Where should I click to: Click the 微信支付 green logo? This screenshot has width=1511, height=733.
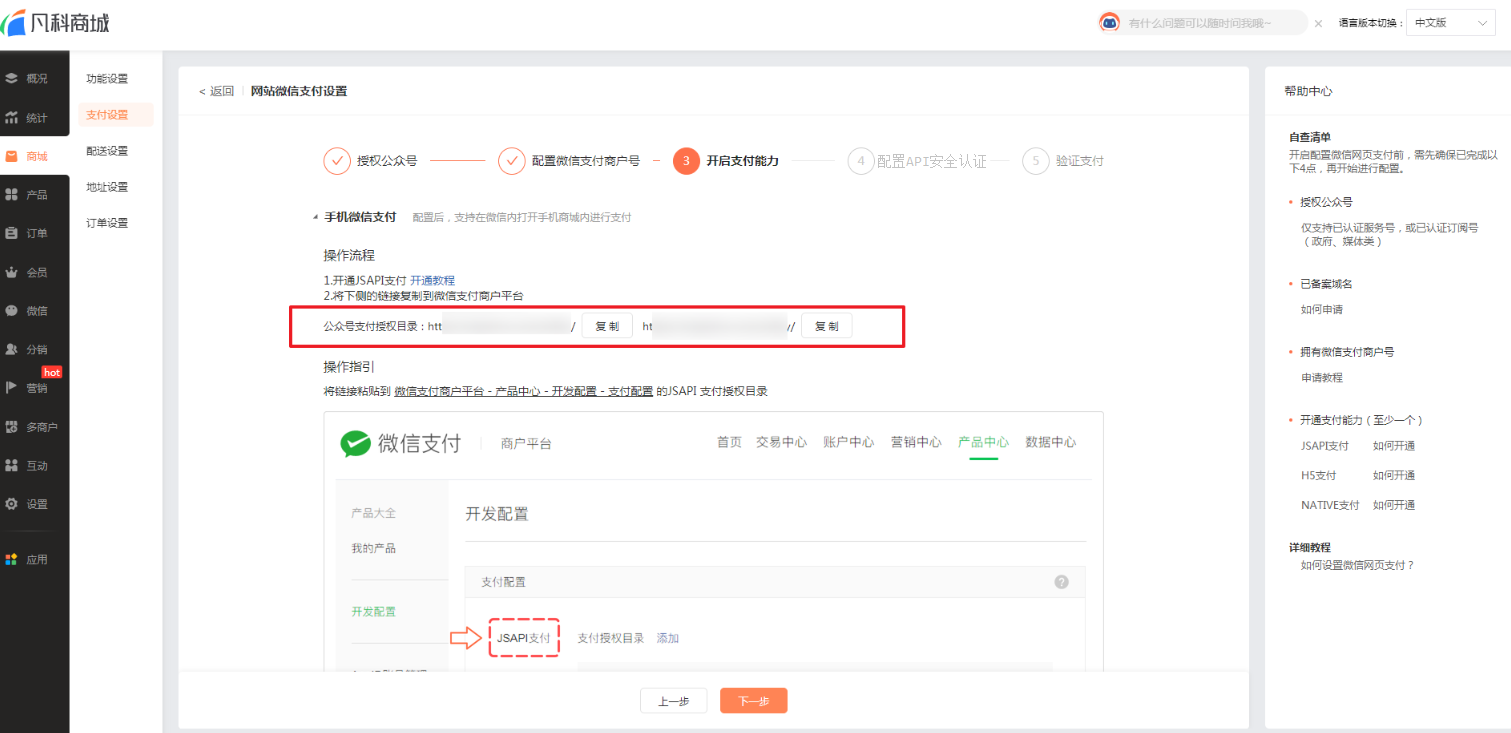(x=356, y=443)
